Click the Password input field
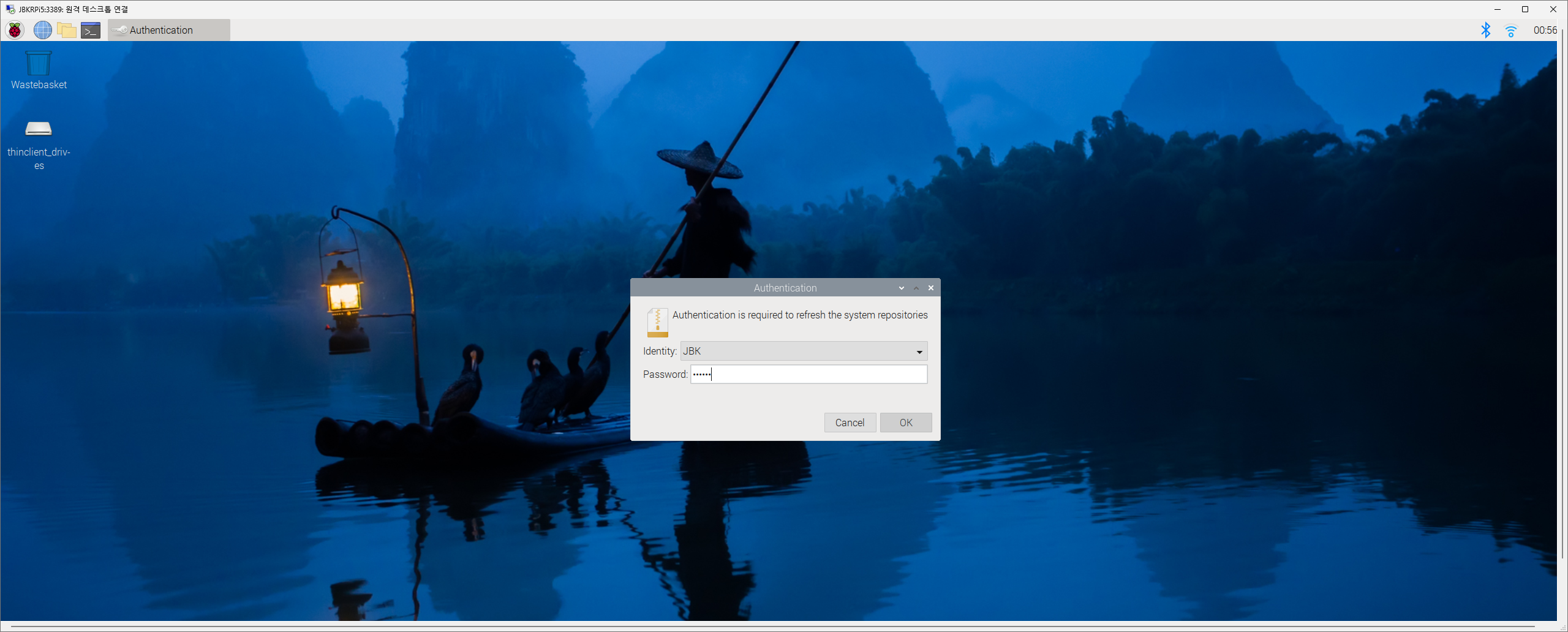 click(x=809, y=374)
